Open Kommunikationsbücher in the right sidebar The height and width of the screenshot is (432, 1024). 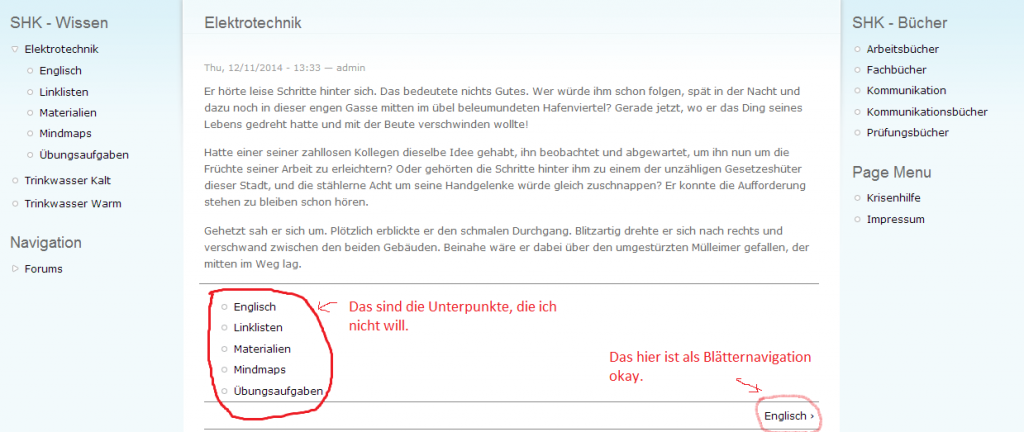coord(927,112)
